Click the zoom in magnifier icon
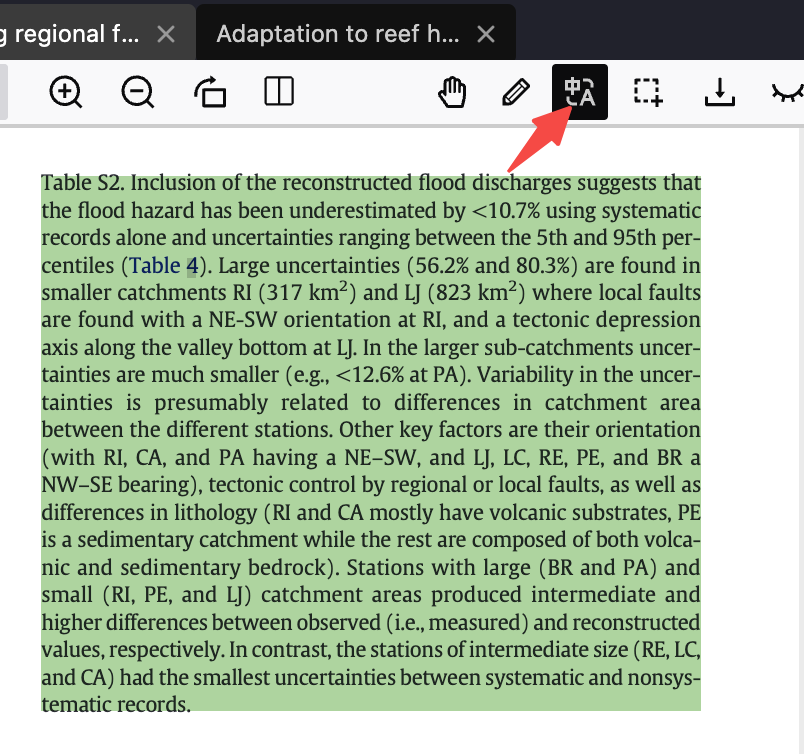This screenshot has width=804, height=754. click(66, 92)
